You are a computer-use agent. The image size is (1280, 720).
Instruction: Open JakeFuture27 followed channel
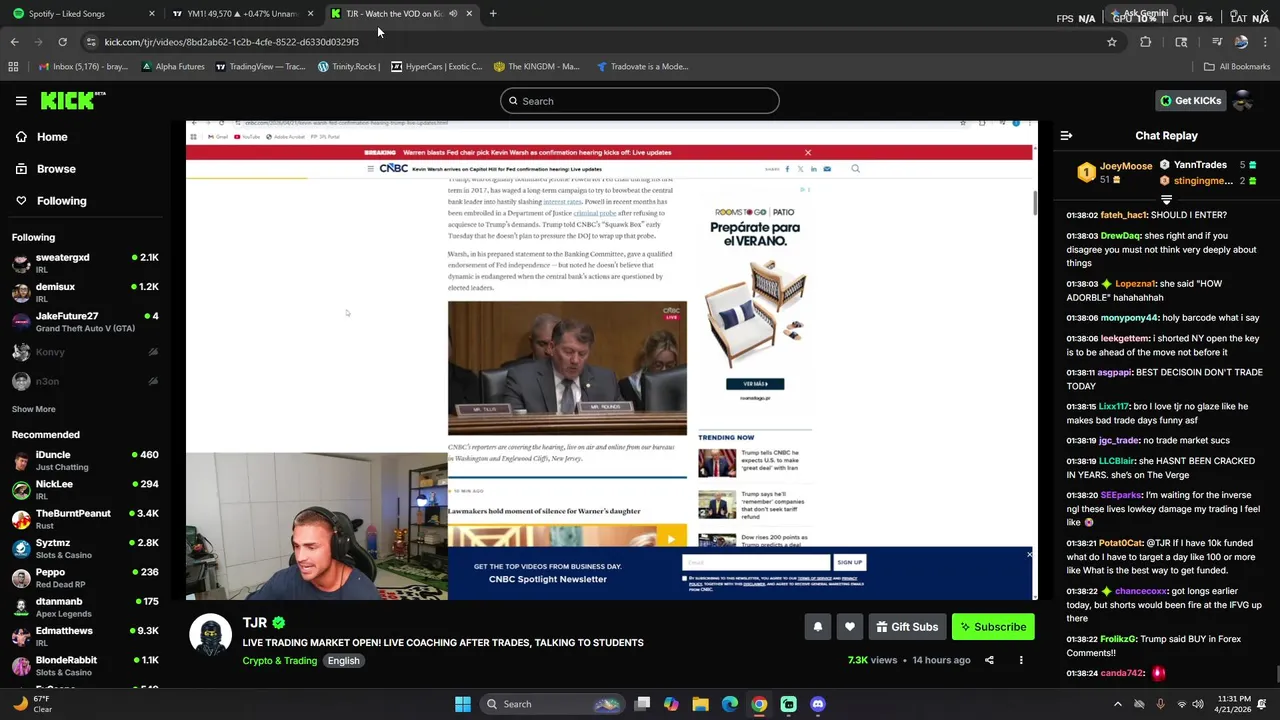click(x=85, y=322)
